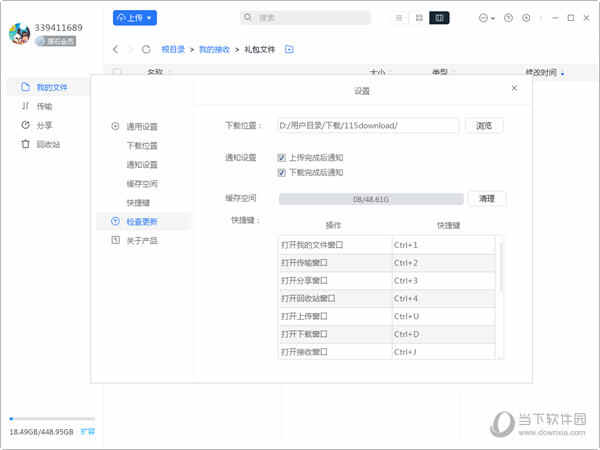Click the 浏览 browse button

(484, 126)
